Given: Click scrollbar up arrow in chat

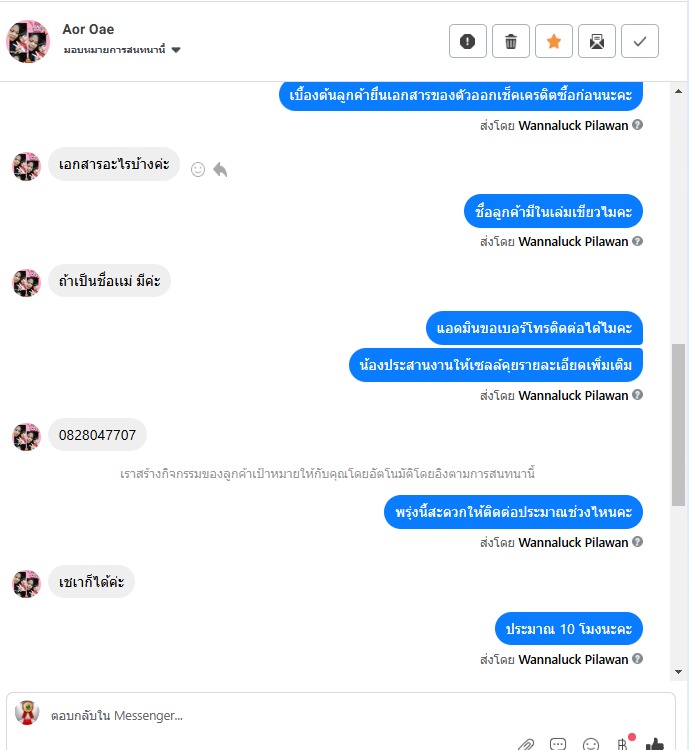Looking at the screenshot, I should point(678,91).
